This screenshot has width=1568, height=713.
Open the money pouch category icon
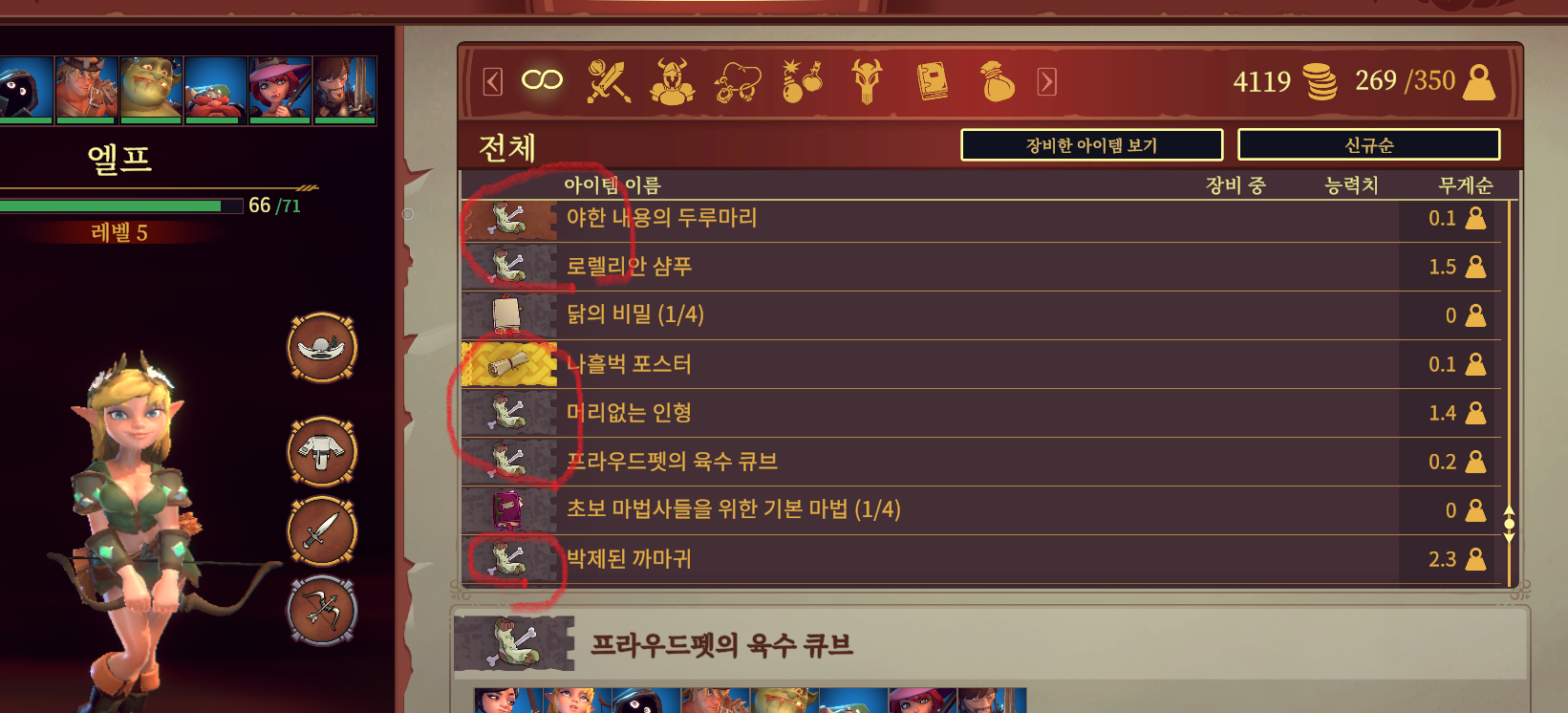998,81
